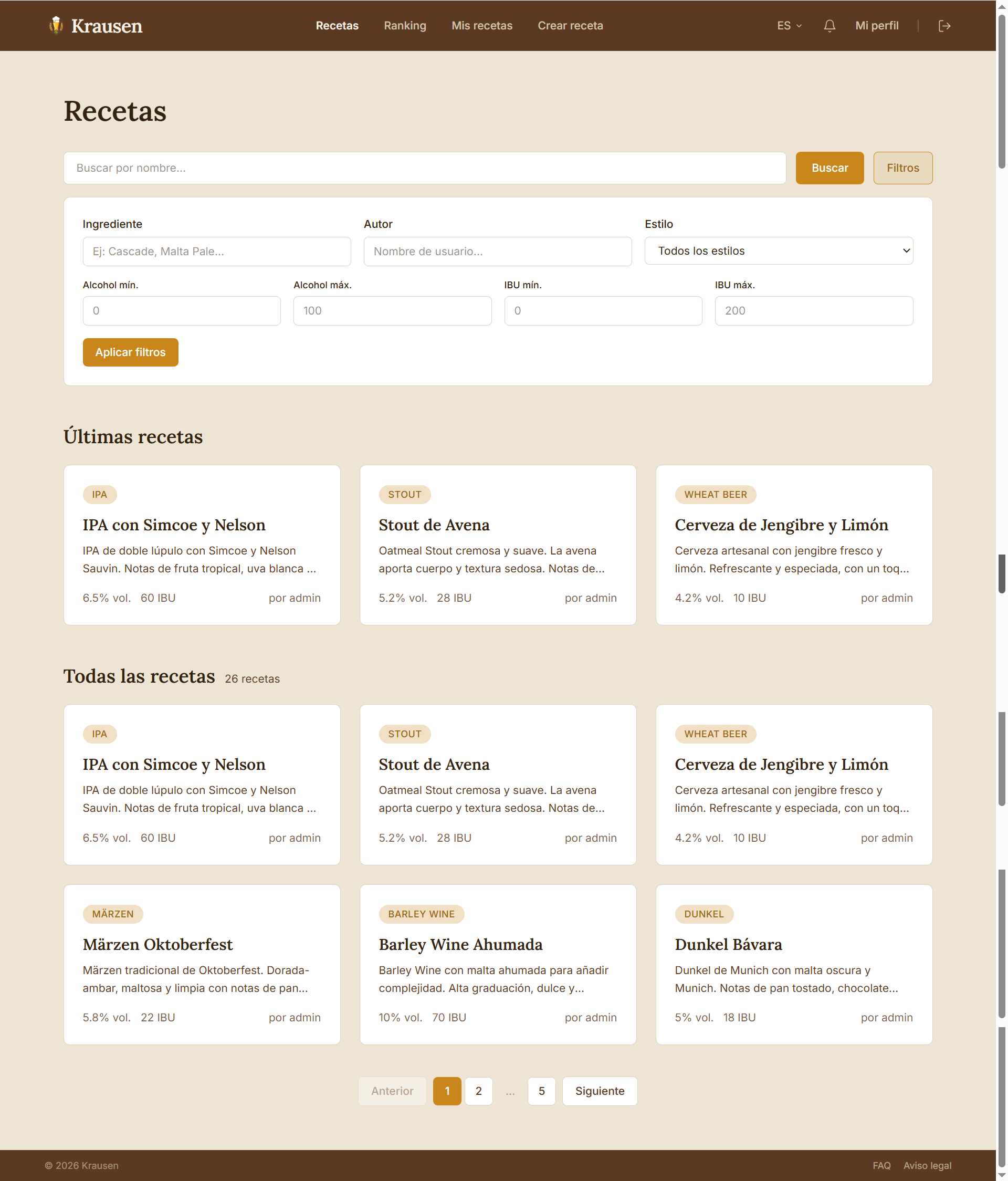Click the Buscar button
The width and height of the screenshot is (1008, 1181).
pyautogui.click(x=829, y=168)
